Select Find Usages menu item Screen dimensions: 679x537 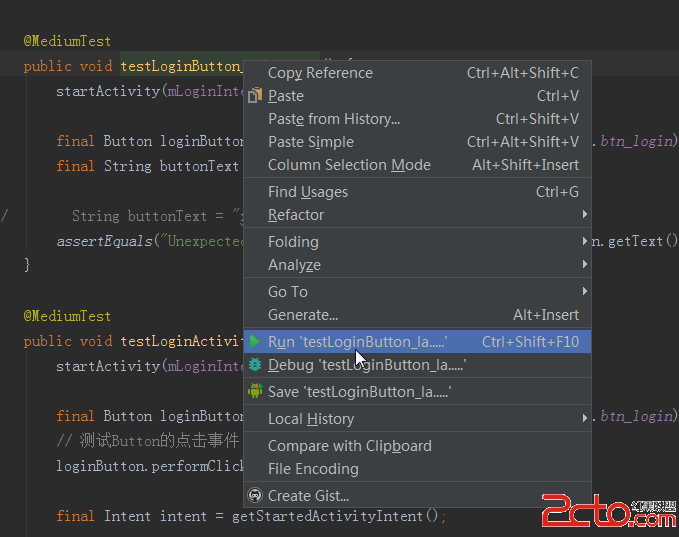(x=308, y=192)
